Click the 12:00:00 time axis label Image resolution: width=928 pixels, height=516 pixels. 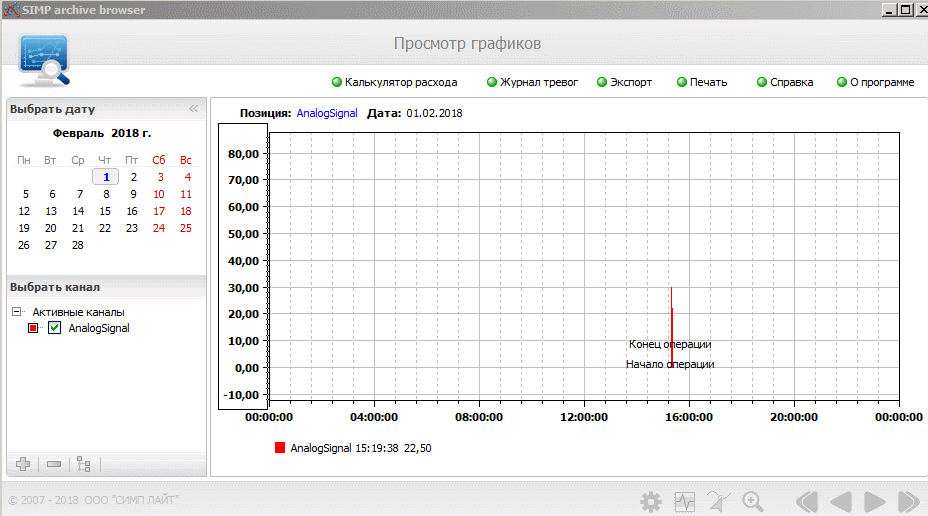(584, 417)
